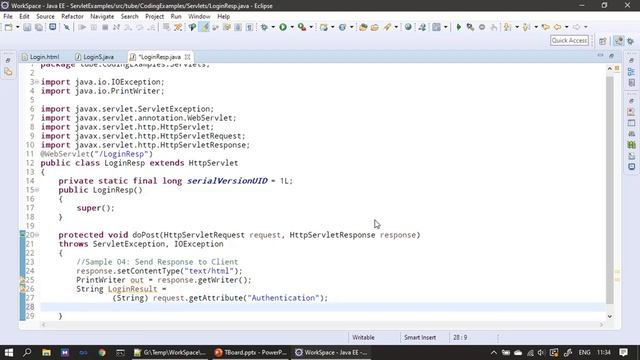
Task: Open the Run configurations dropdown arrow
Action: point(291,27)
